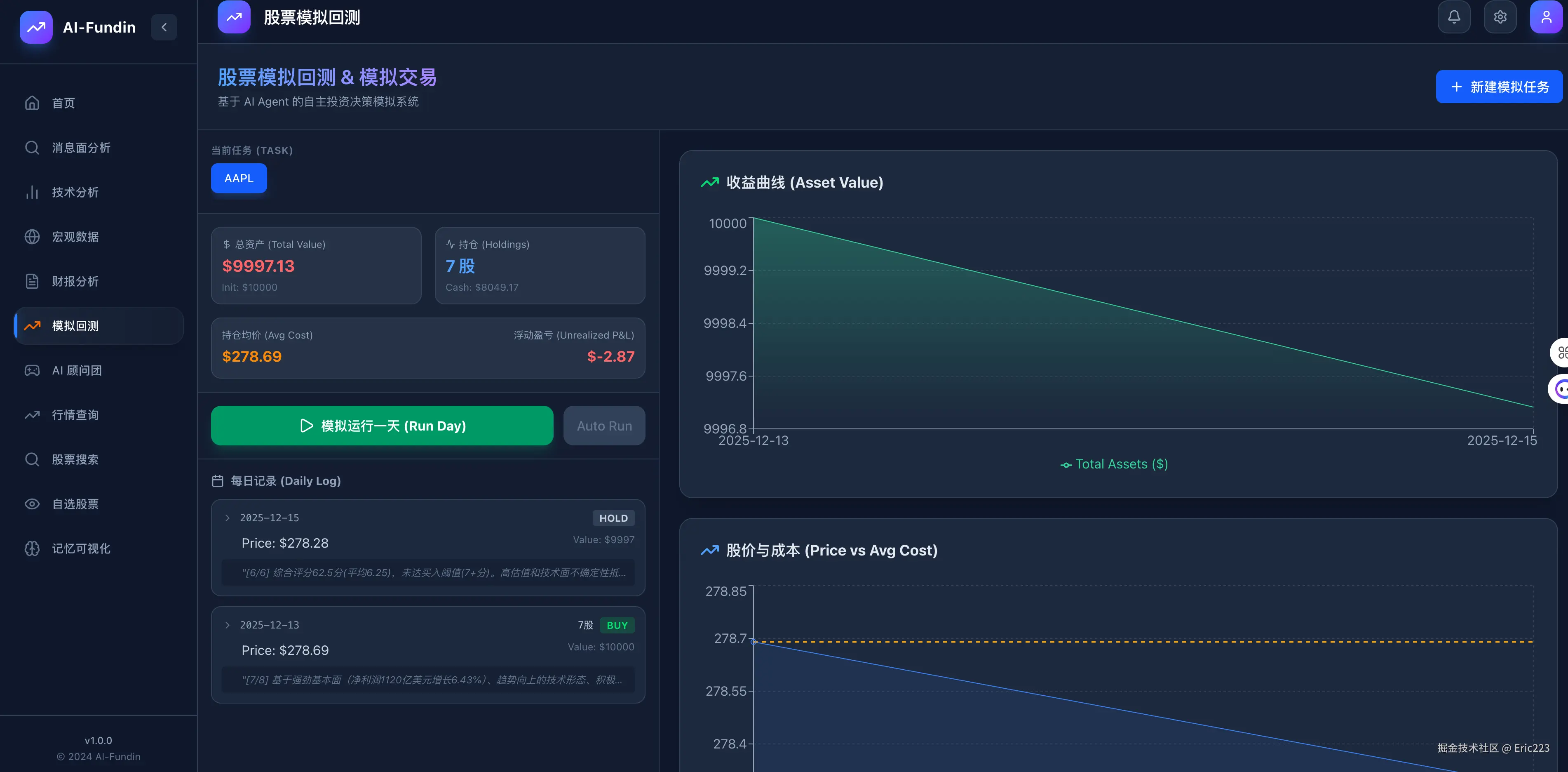Go to AI 顾问团 menu item
1568x772 pixels.
(x=77, y=371)
